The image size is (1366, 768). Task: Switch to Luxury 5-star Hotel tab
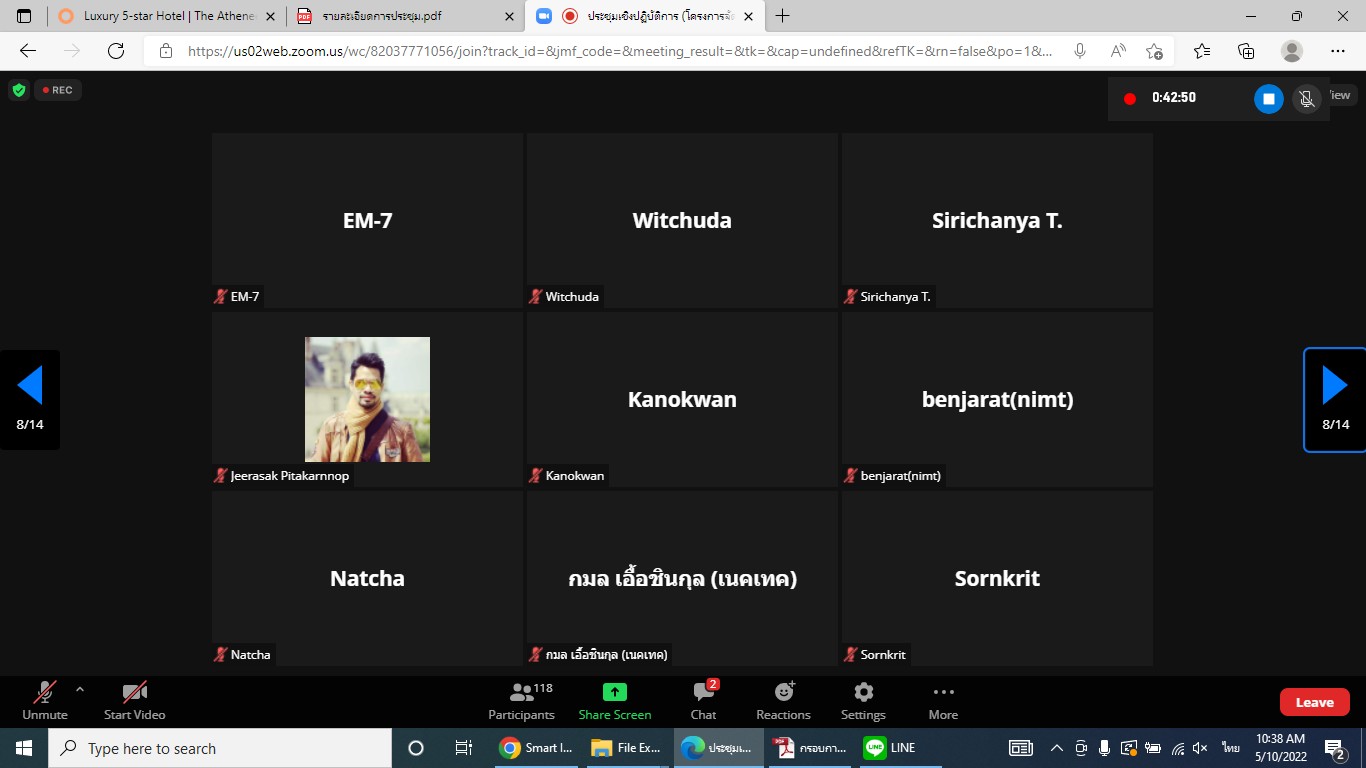[167, 16]
